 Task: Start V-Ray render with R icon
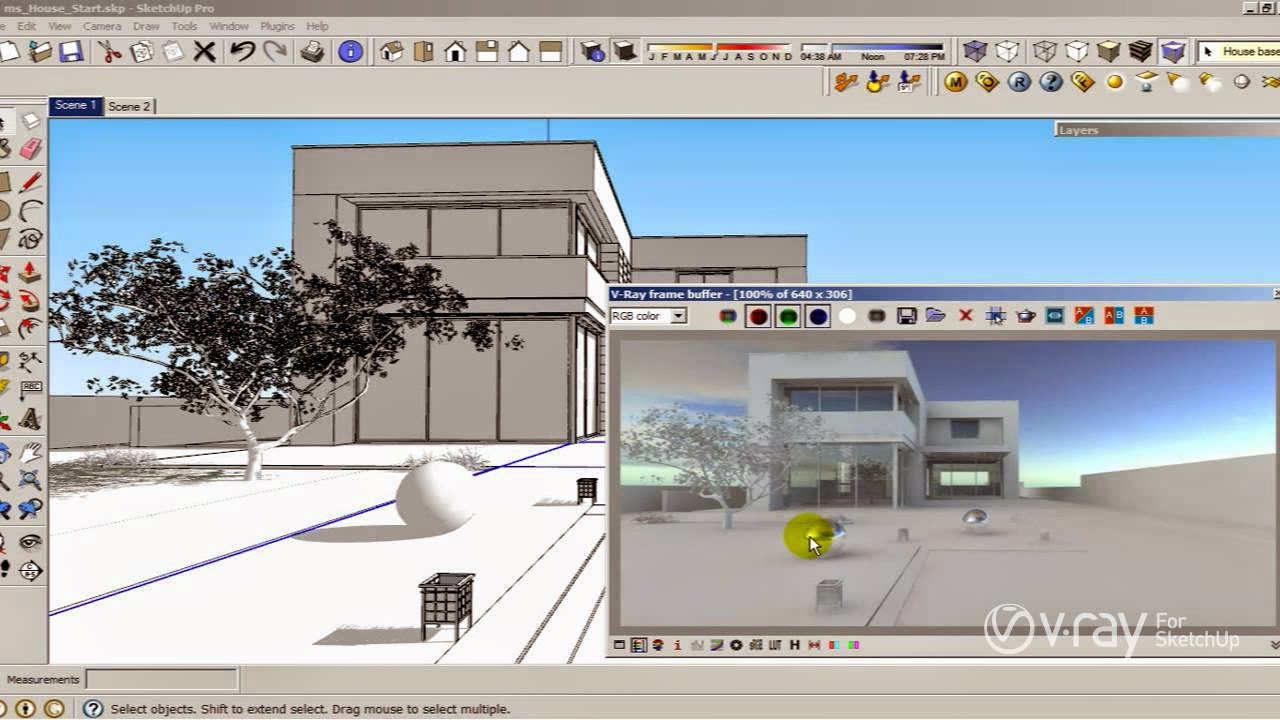pyautogui.click(x=1019, y=82)
